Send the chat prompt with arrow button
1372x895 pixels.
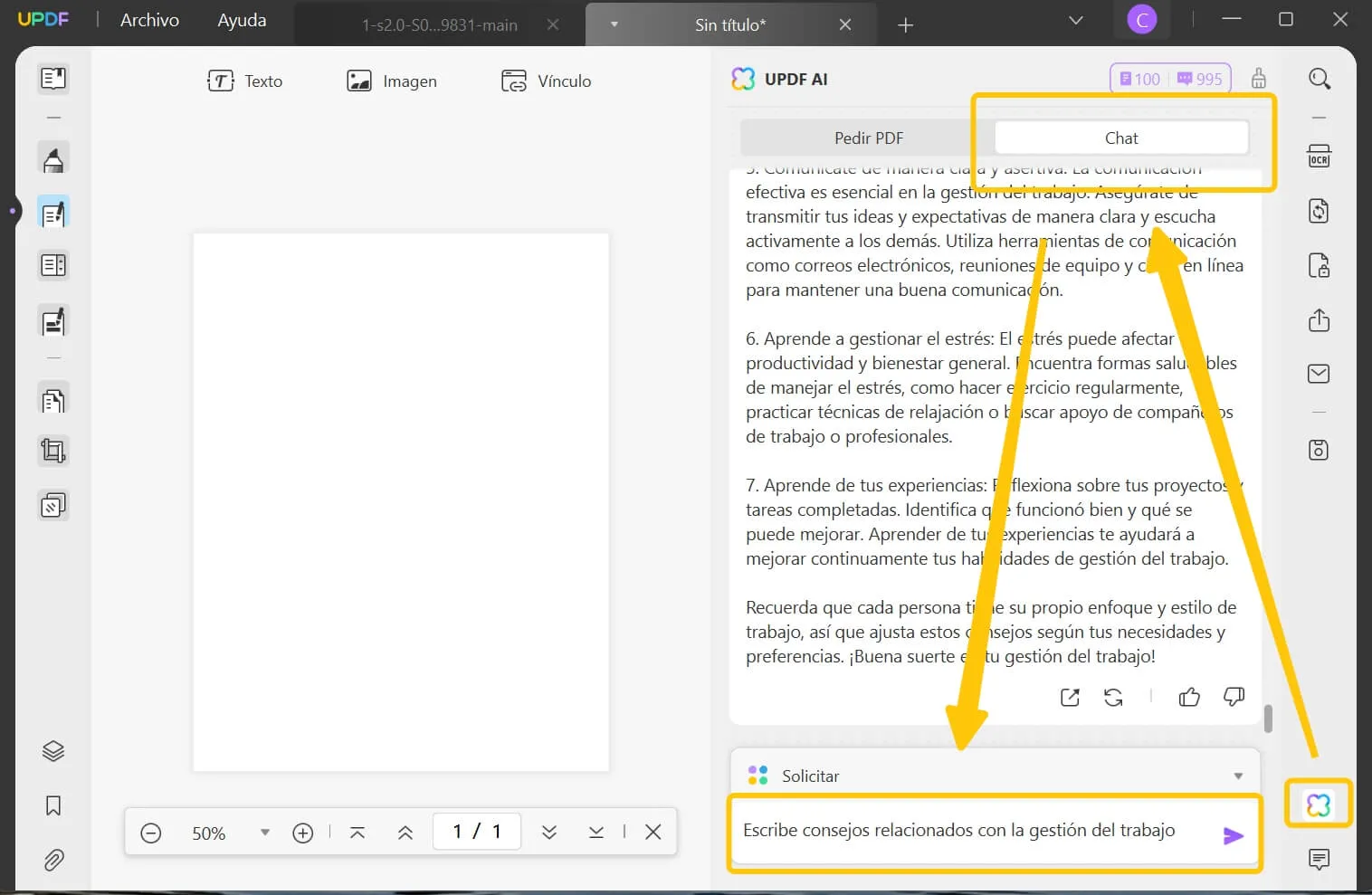click(1233, 835)
